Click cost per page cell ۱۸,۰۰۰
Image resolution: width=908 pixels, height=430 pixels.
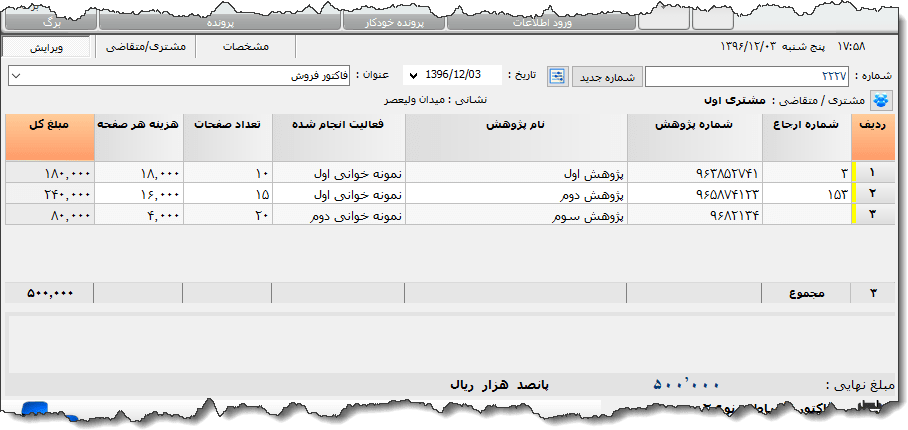click(138, 172)
